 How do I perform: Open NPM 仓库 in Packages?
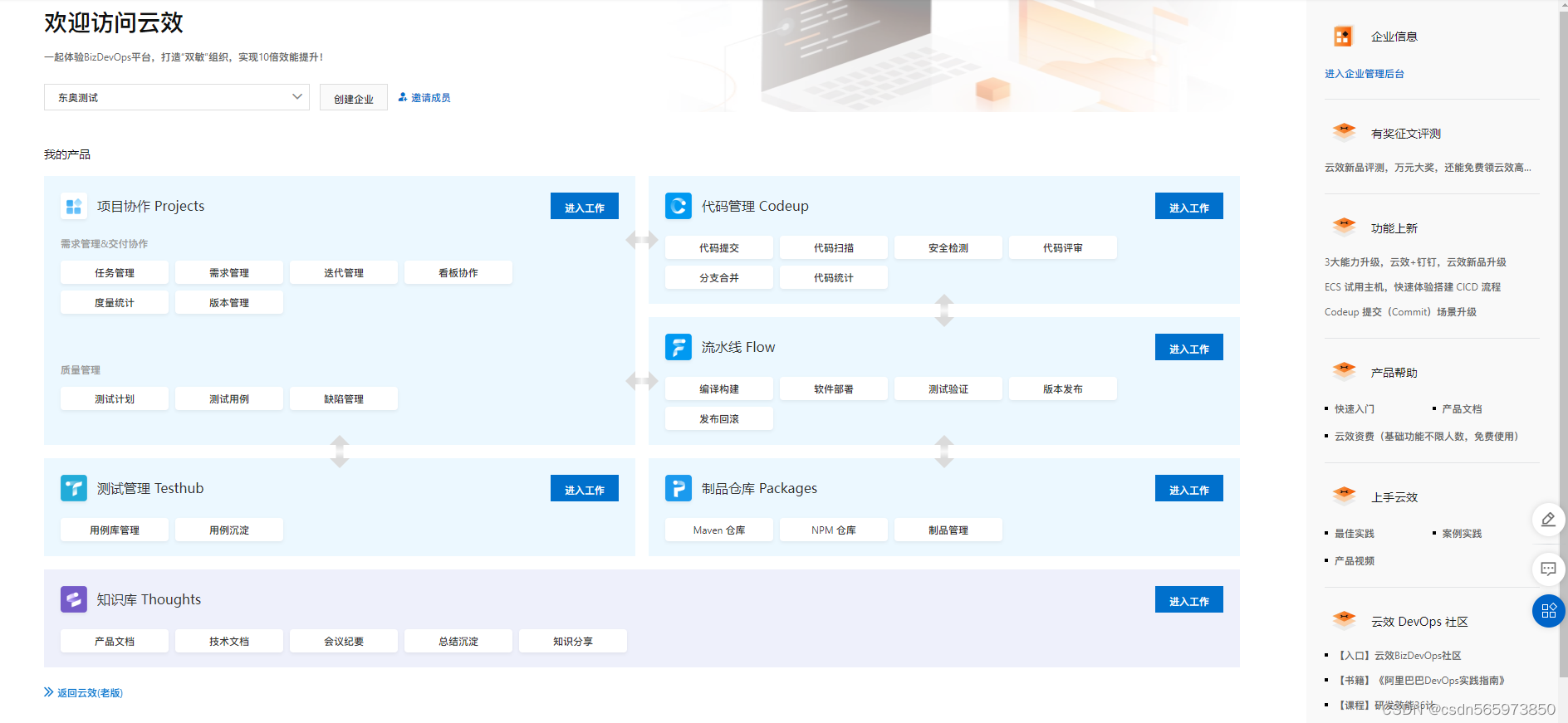tap(834, 530)
